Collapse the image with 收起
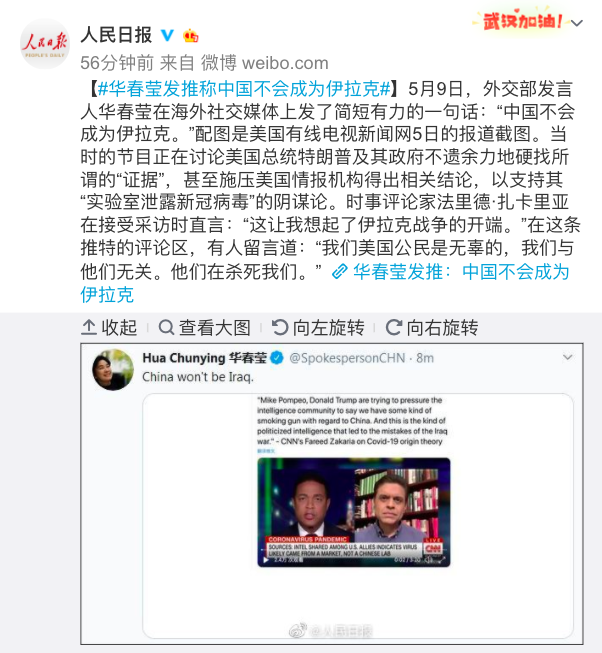This screenshot has height=653, width=602. tap(109, 328)
